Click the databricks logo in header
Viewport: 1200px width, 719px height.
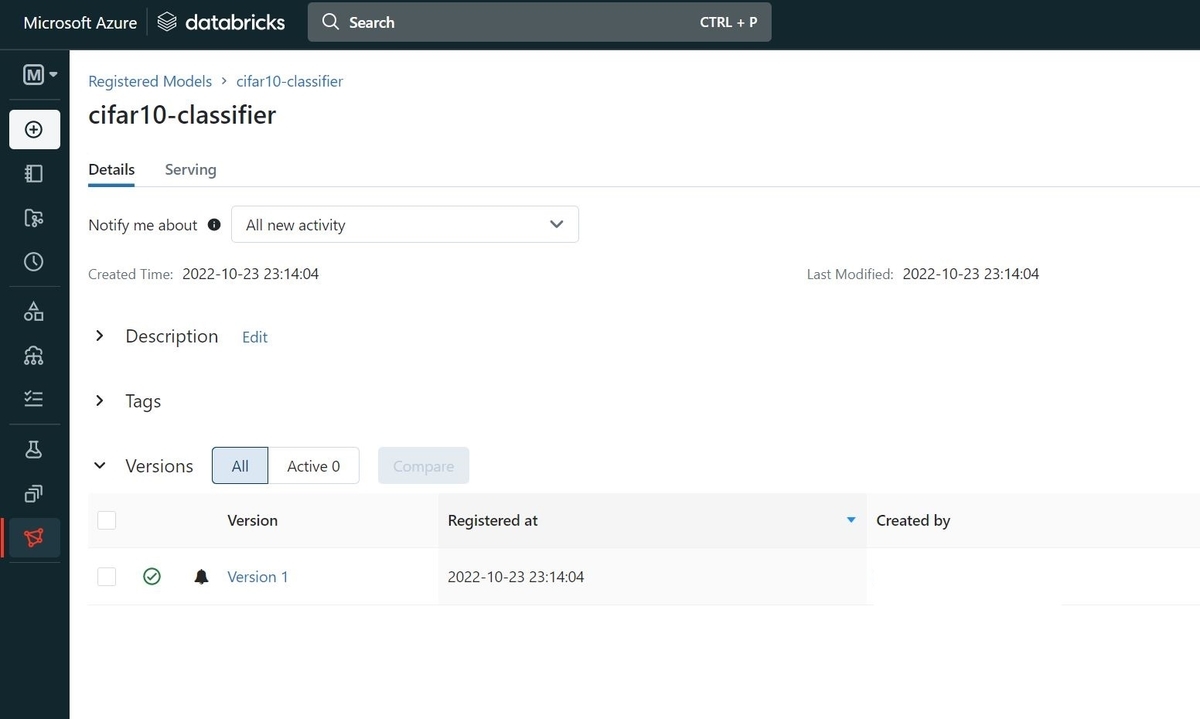[x=222, y=22]
